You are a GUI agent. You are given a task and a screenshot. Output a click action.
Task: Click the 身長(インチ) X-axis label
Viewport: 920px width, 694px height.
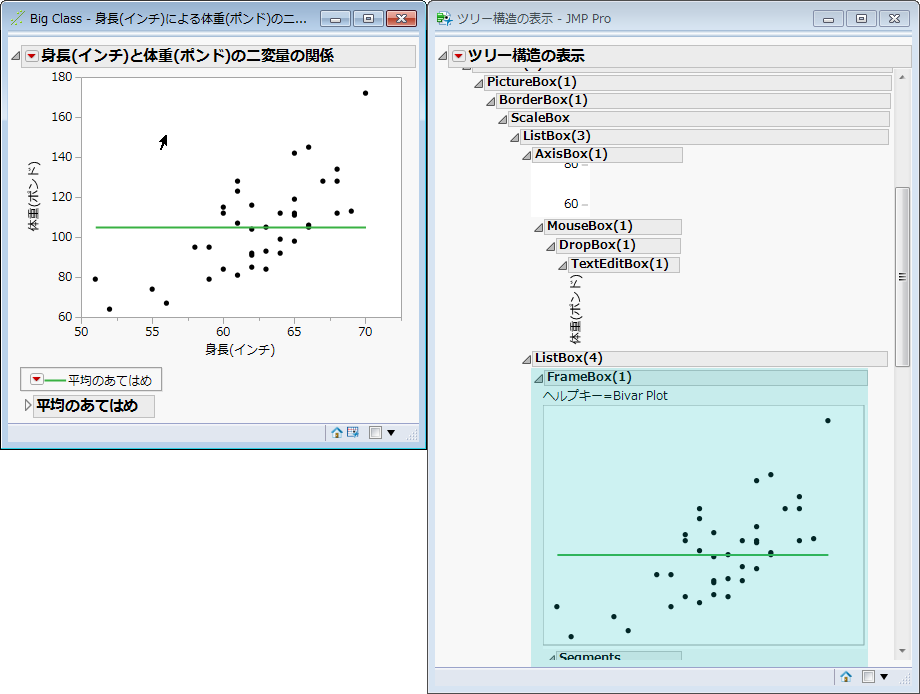point(240,350)
